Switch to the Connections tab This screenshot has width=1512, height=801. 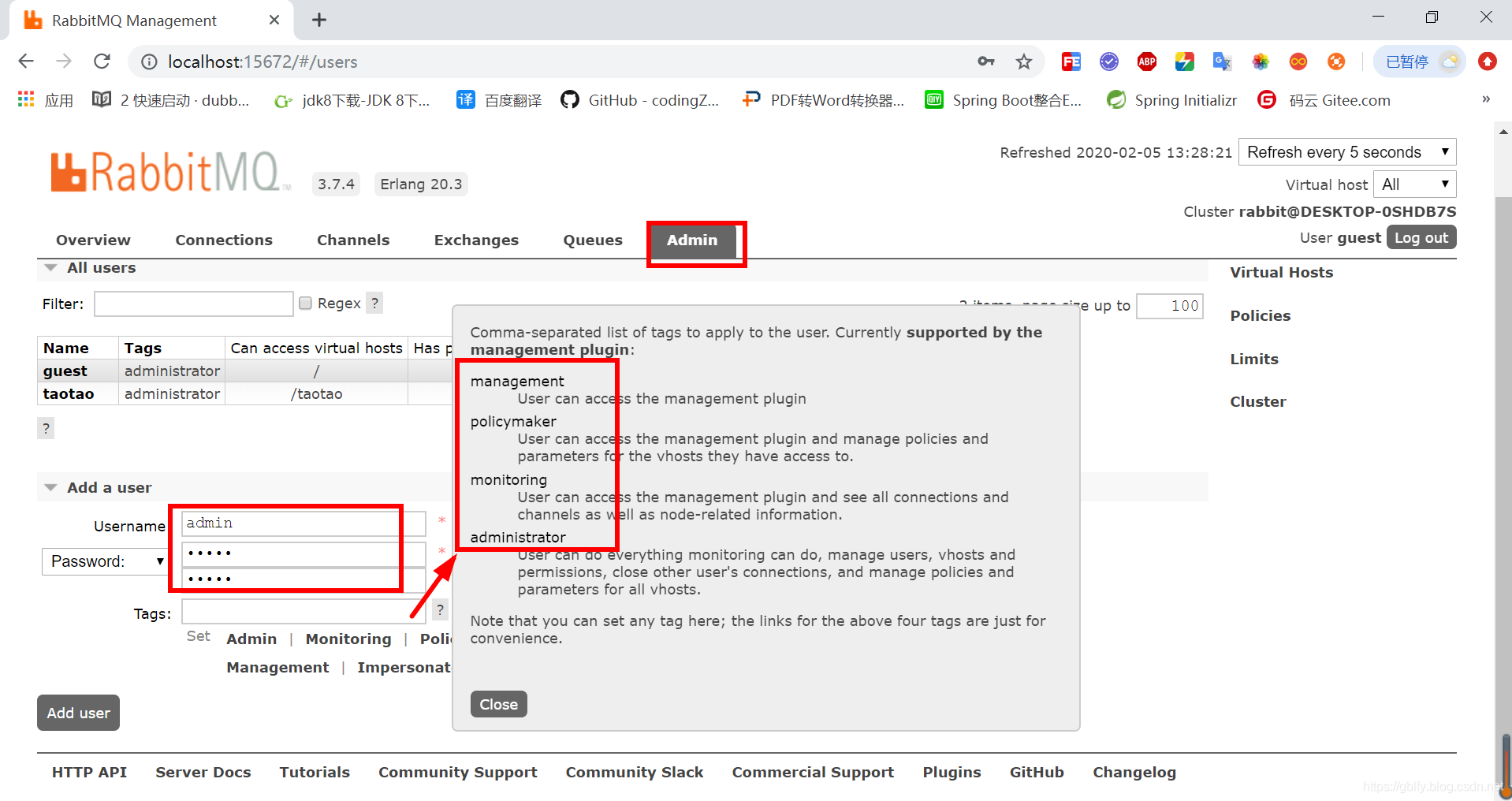coord(224,240)
